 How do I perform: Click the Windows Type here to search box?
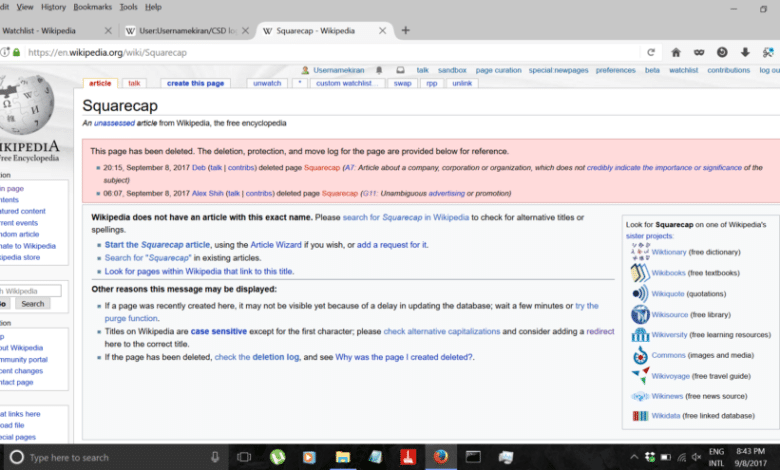[x=115, y=457]
